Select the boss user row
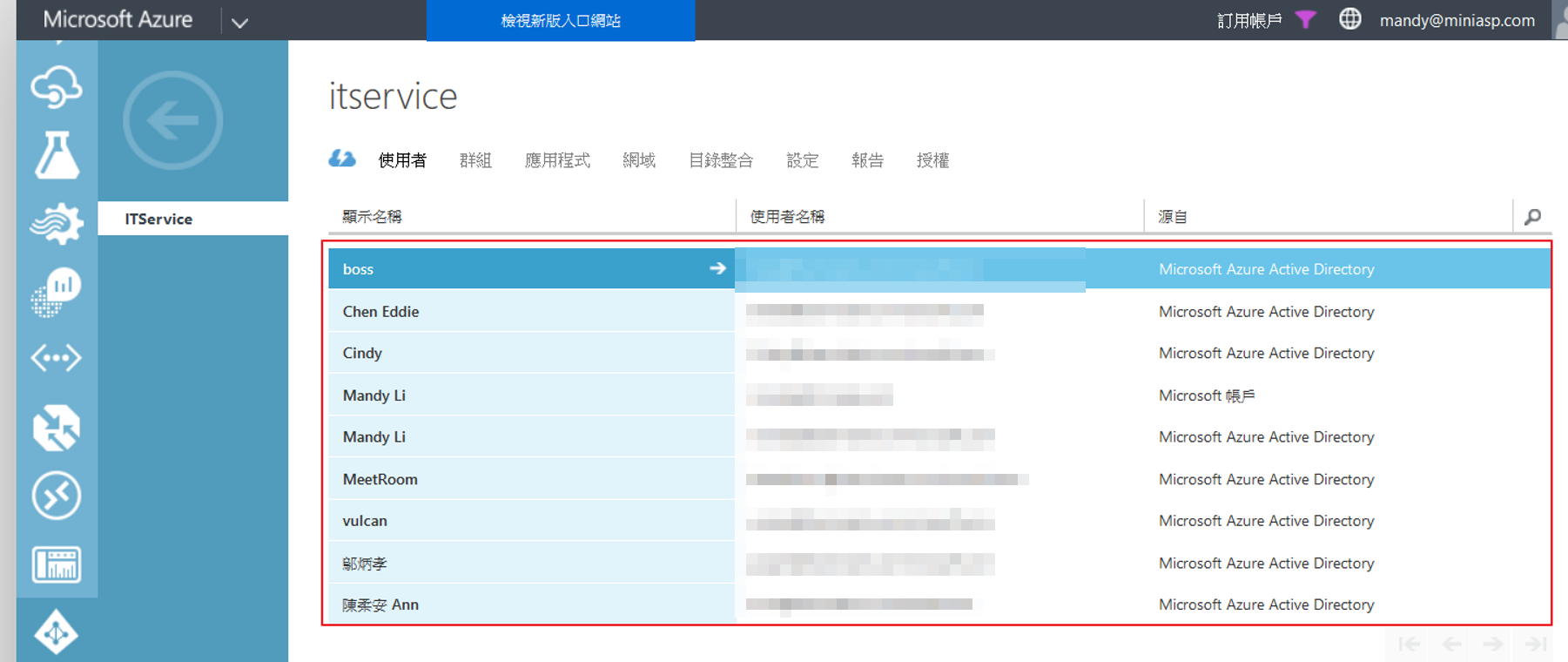Screen dimensions: 1568x662 tap(939, 268)
